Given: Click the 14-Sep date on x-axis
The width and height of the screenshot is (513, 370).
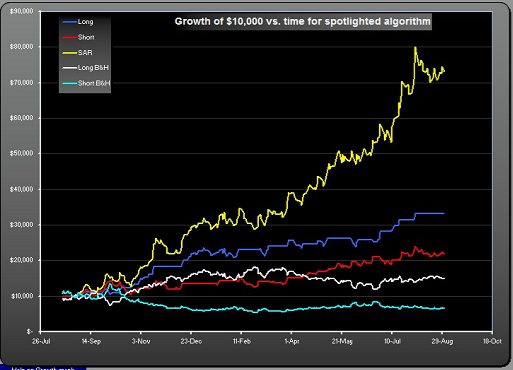Looking at the screenshot, I should coord(91,342).
